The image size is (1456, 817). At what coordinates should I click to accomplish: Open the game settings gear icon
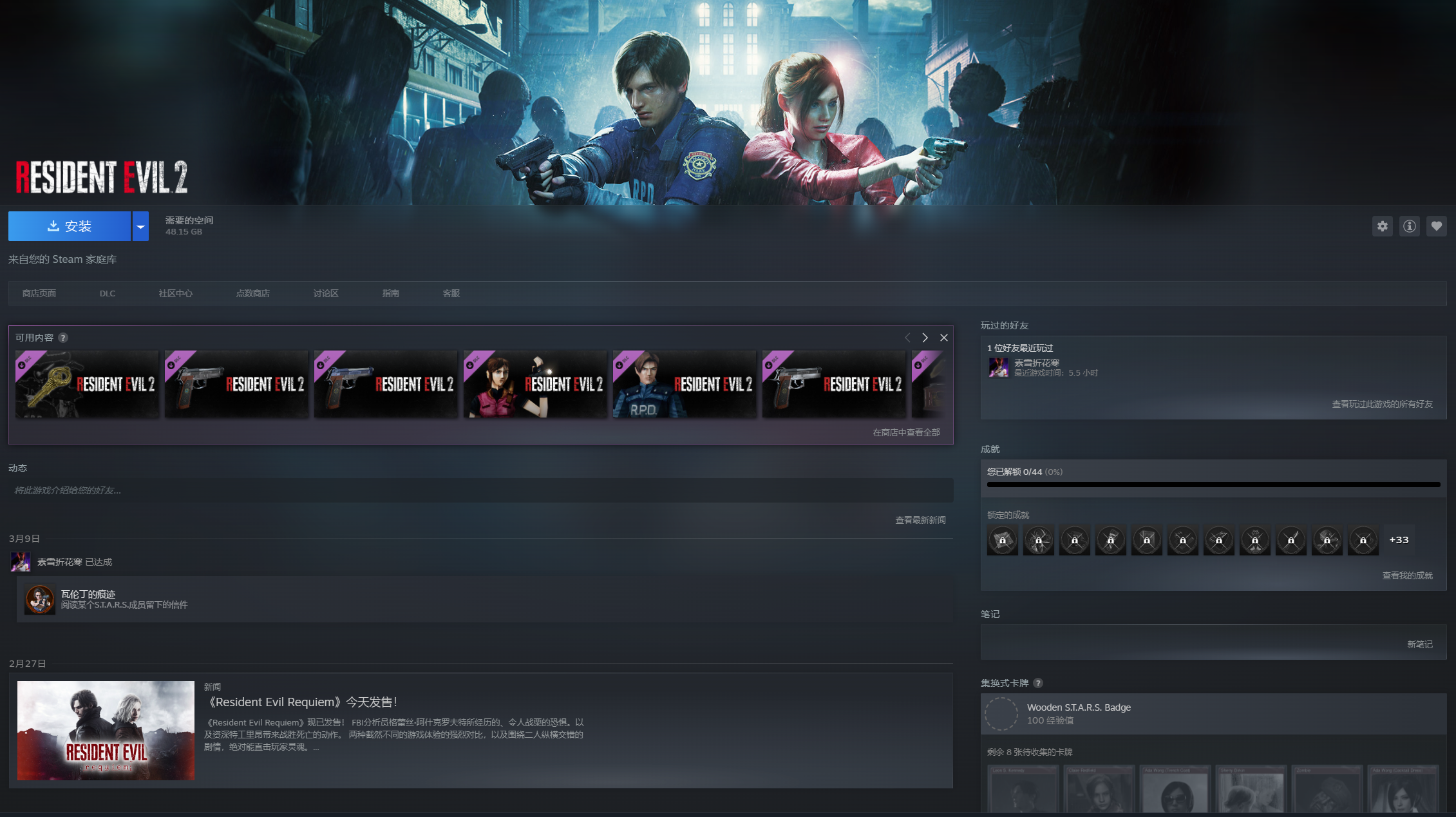tap(1382, 226)
